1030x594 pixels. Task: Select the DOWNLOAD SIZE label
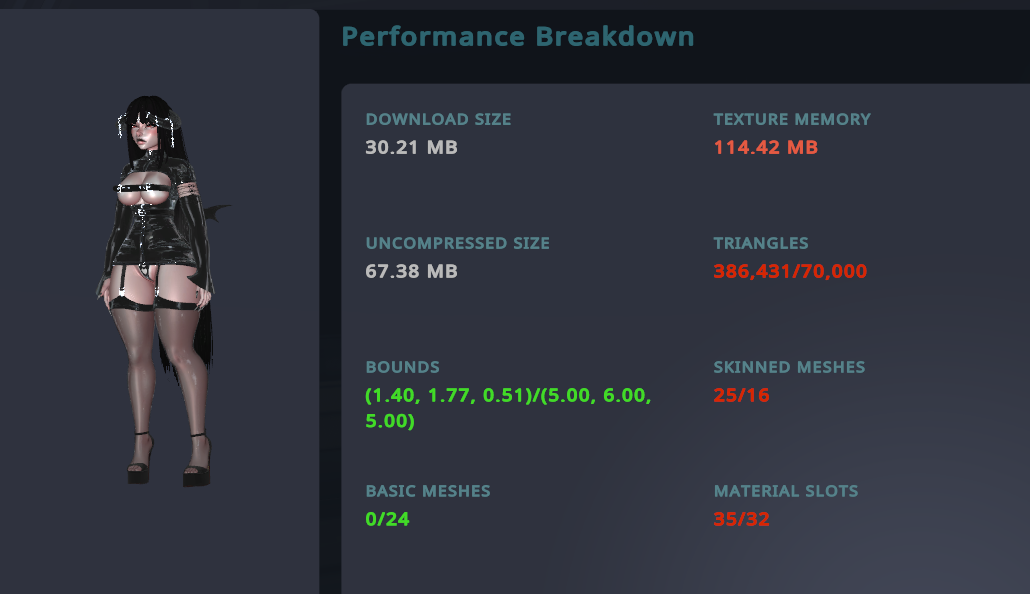pyautogui.click(x=438, y=119)
